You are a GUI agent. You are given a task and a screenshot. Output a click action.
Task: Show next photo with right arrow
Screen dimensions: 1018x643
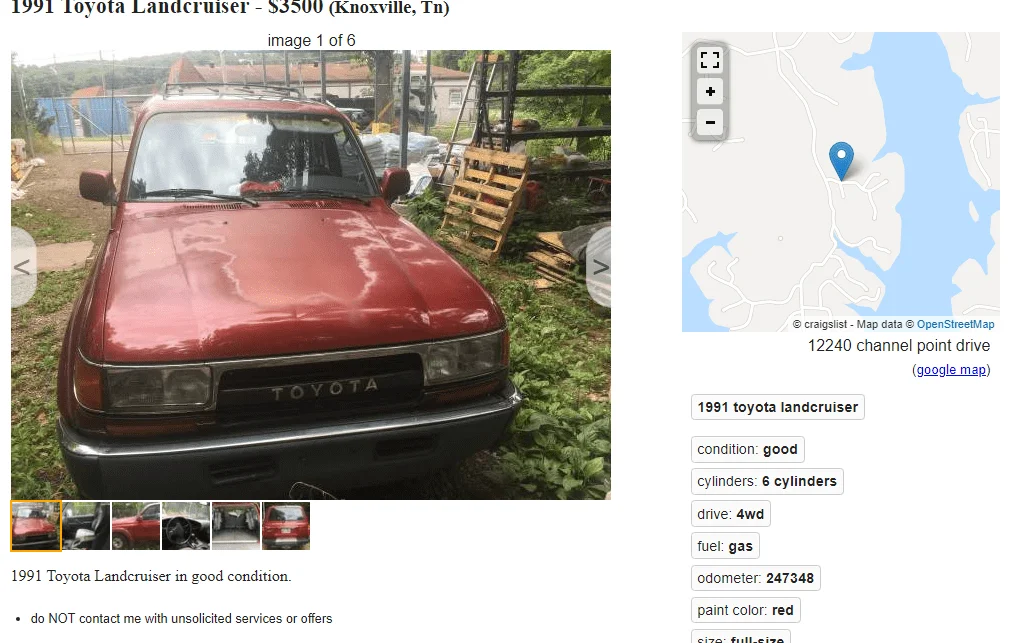599,267
